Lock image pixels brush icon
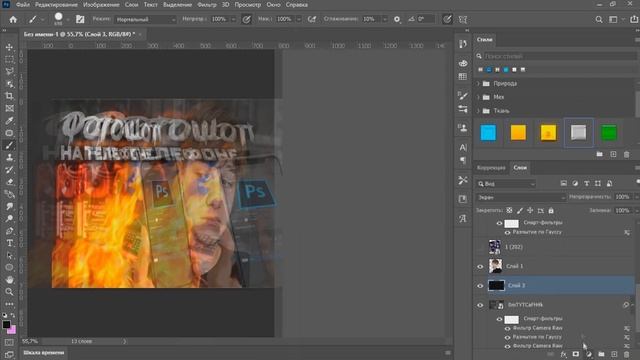 [520, 211]
